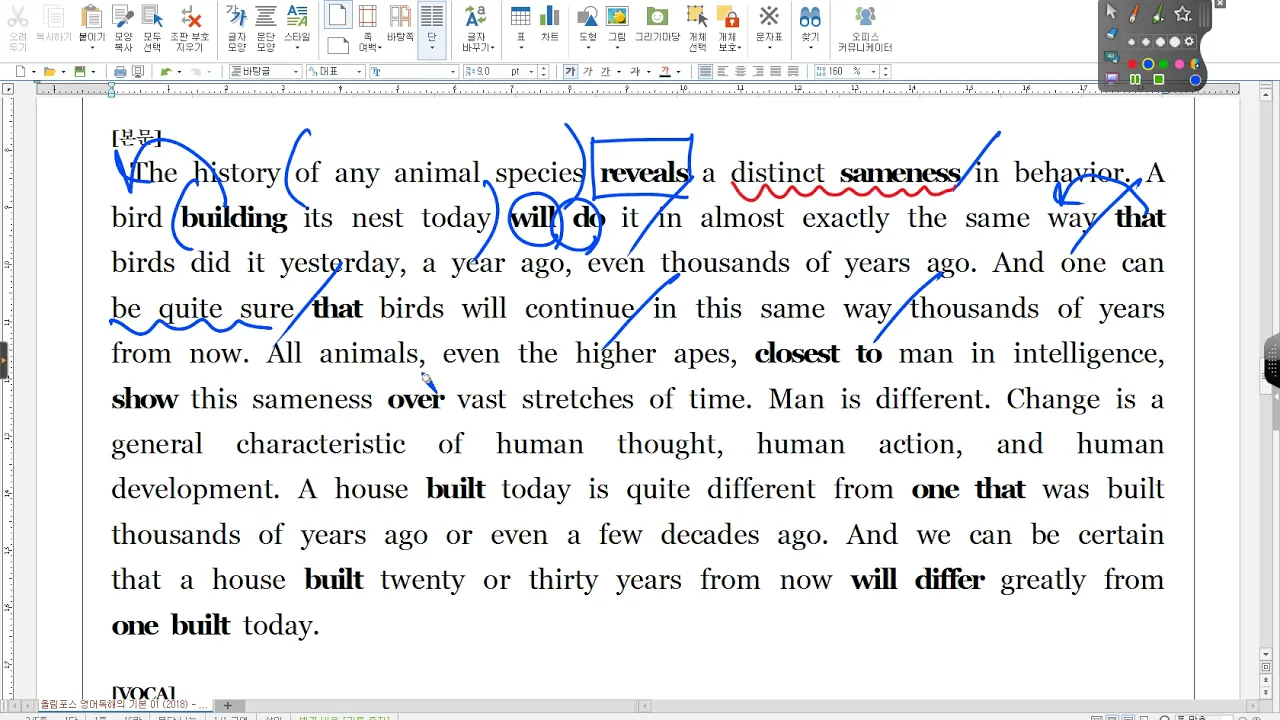Toggle align left paragraph button
The width and height of the screenshot is (1280, 720).
(723, 72)
